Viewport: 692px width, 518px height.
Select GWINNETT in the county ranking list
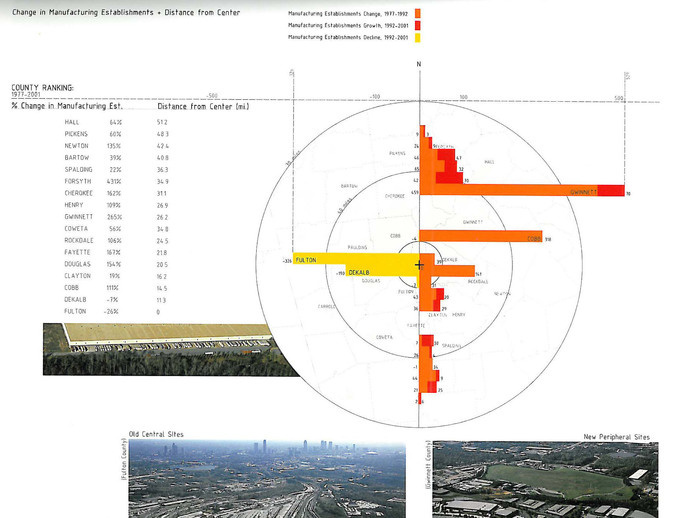(79, 217)
